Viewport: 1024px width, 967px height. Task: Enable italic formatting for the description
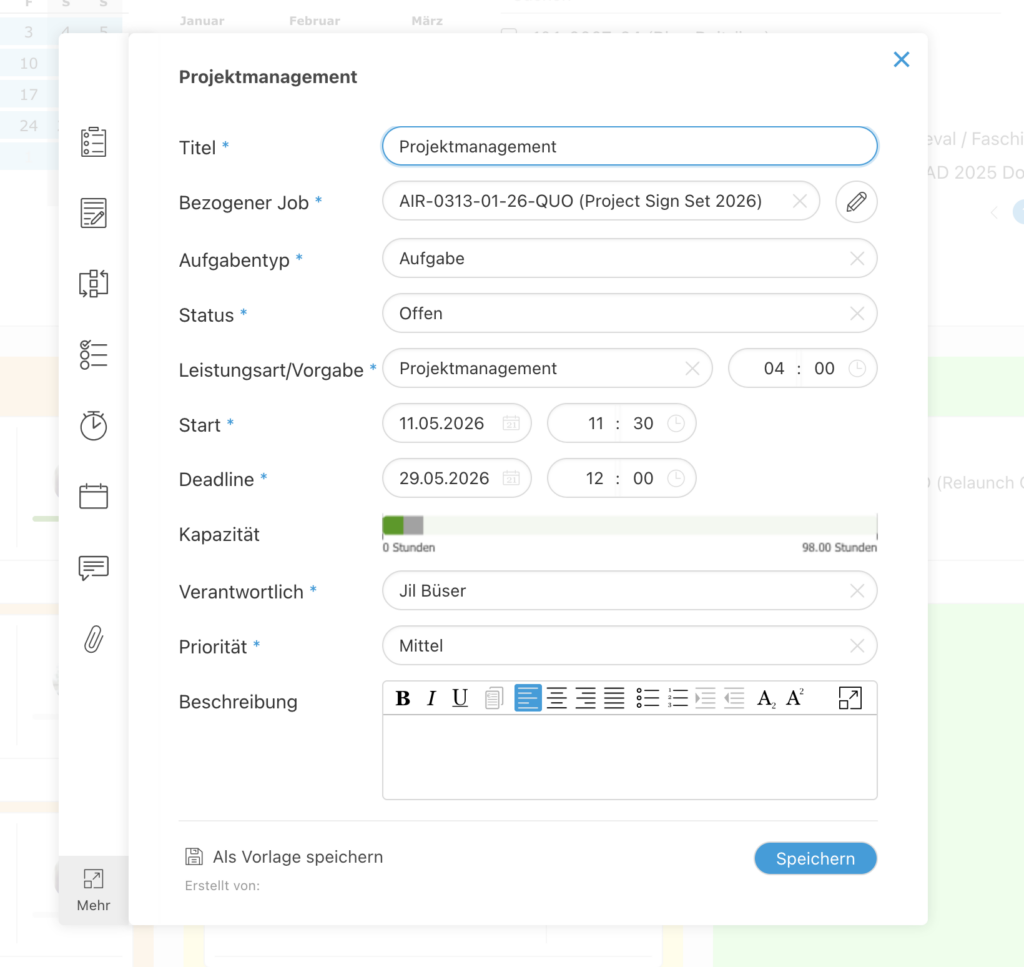(x=431, y=698)
